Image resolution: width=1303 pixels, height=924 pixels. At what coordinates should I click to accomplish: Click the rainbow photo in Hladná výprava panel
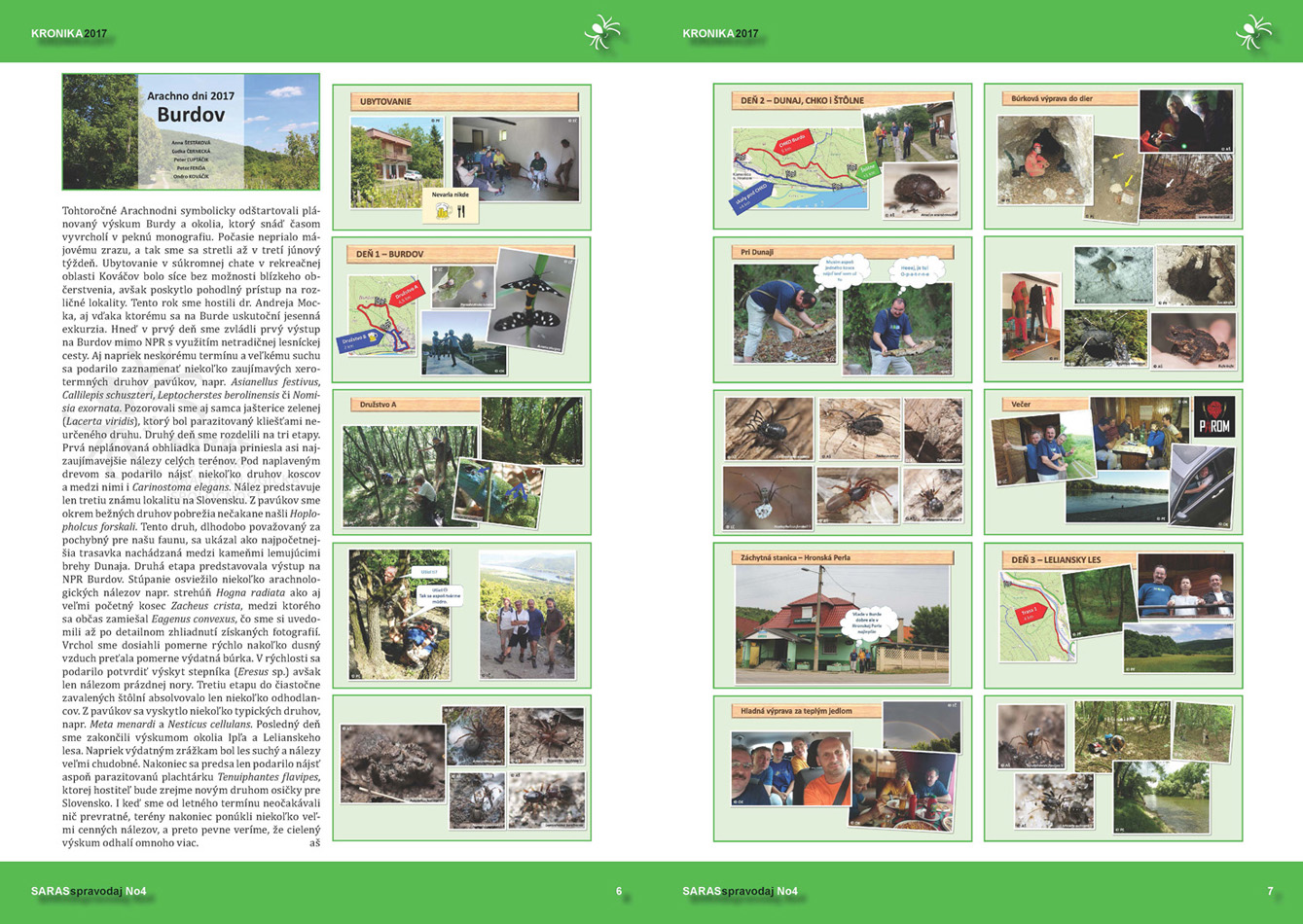pos(920,726)
